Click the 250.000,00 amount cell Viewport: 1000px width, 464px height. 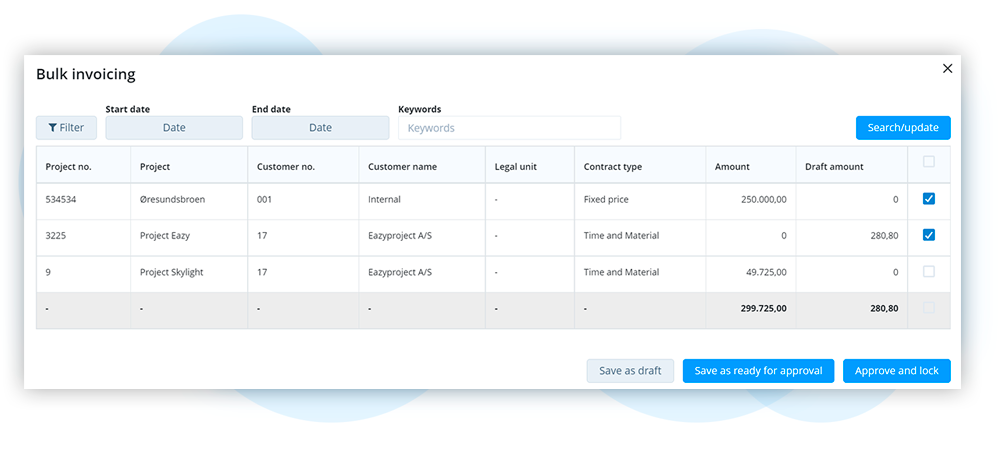(x=751, y=201)
